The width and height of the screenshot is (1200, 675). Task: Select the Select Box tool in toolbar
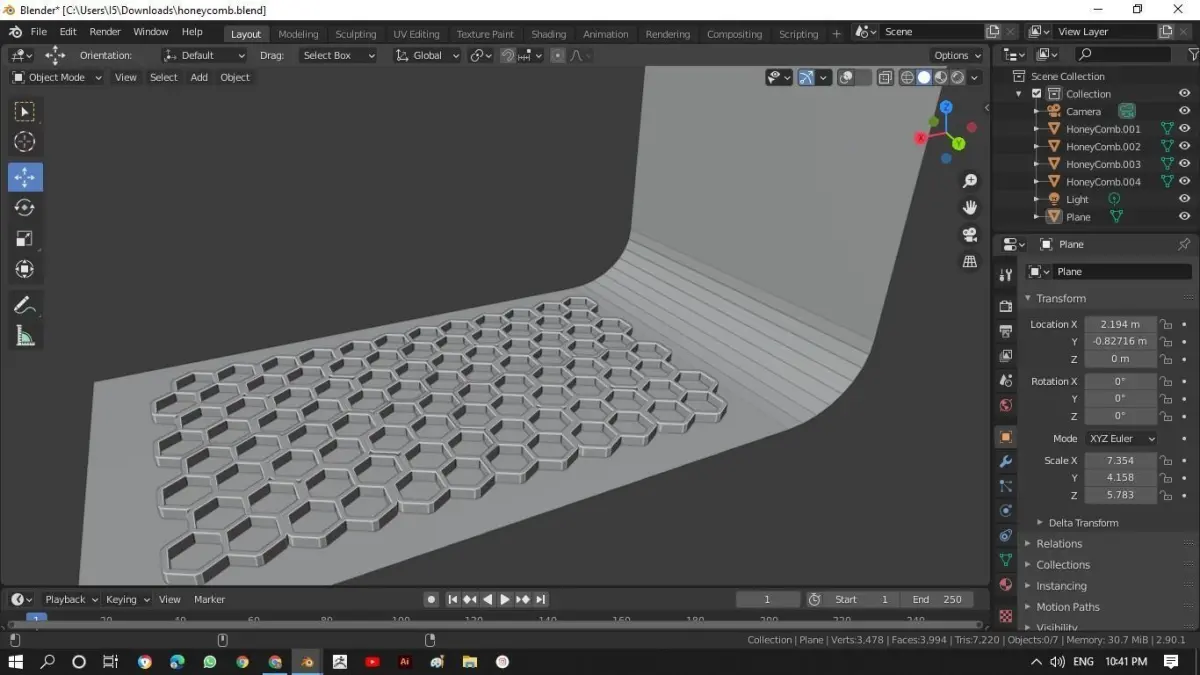[25, 111]
